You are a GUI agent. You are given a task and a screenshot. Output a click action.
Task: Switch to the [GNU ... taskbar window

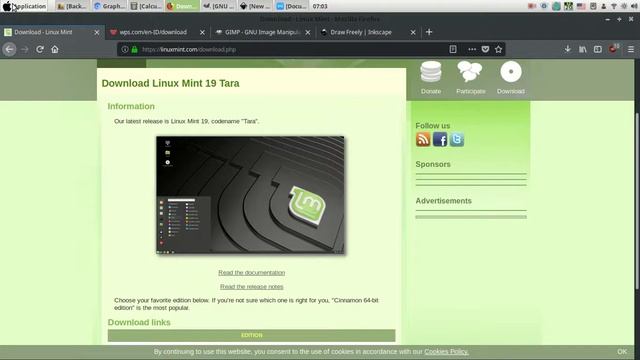point(219,6)
